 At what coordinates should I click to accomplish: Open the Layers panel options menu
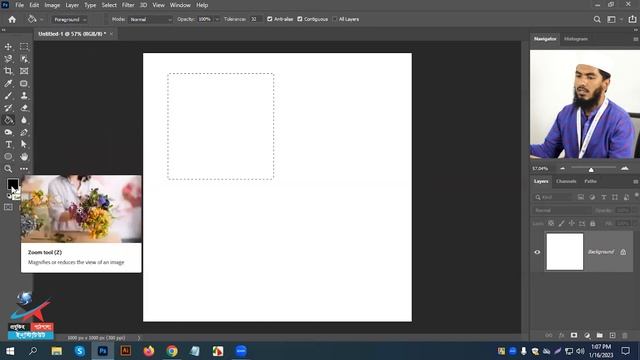[636, 181]
